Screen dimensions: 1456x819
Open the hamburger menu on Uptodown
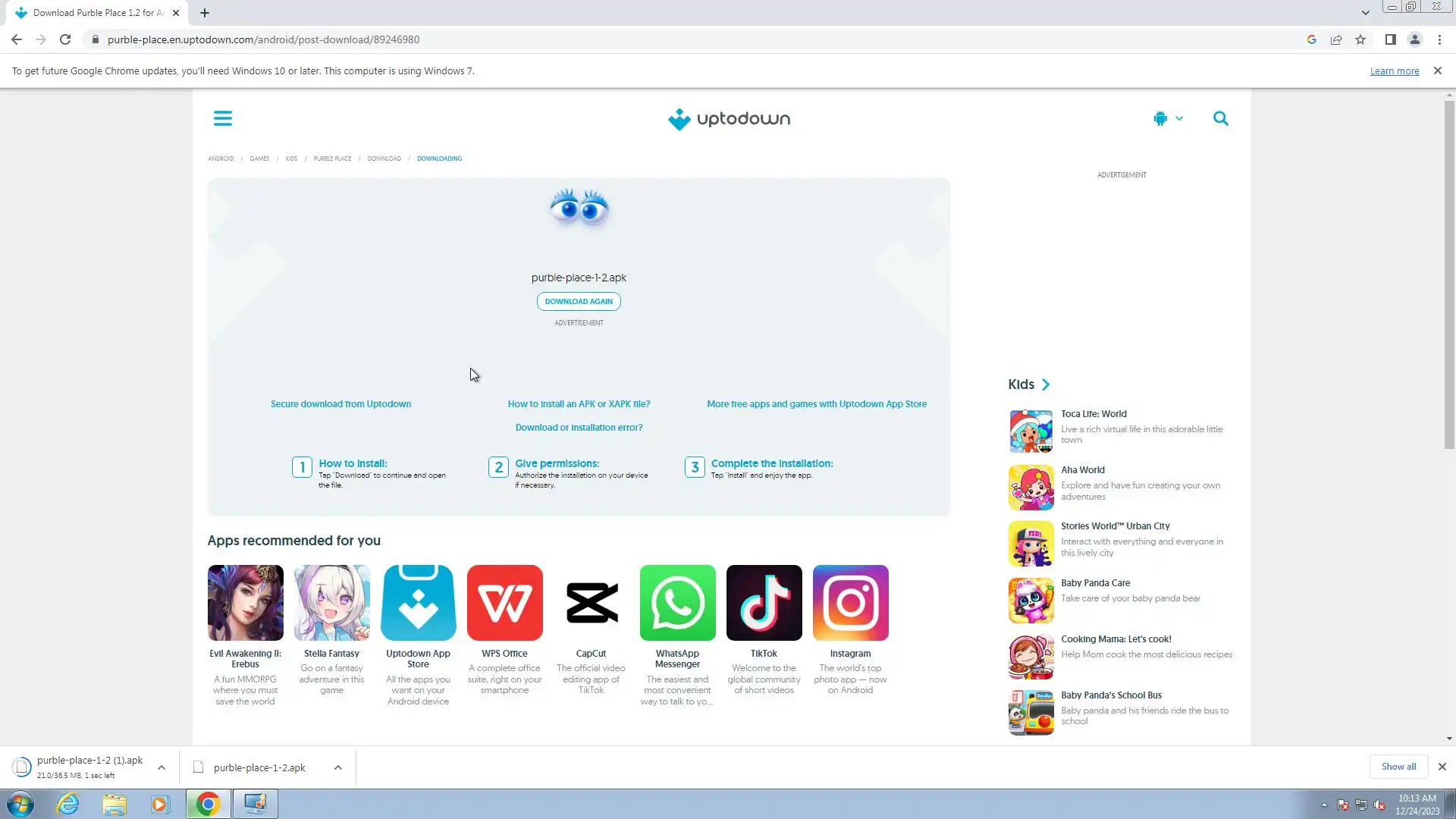tap(222, 118)
